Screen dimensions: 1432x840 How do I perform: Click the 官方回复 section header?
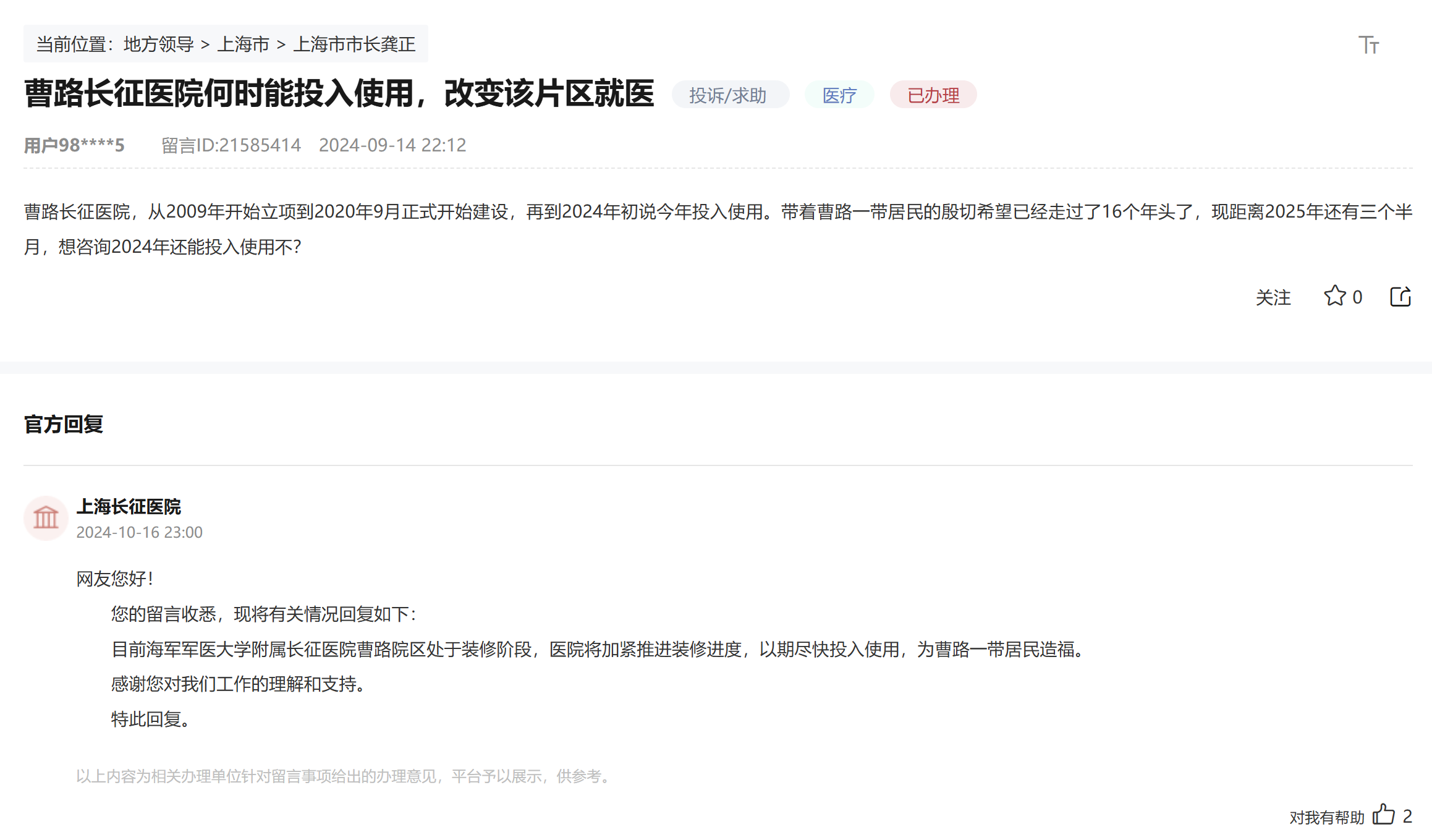pyautogui.click(x=64, y=424)
